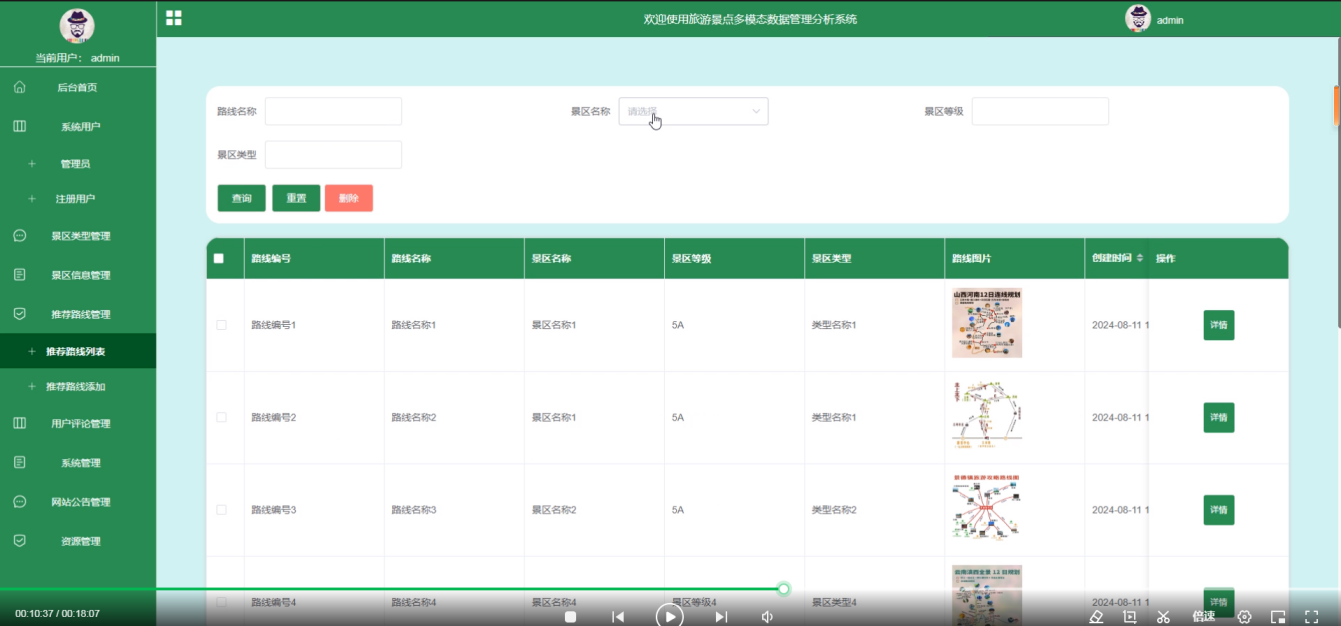1341x626 pixels.
Task: Click the plus icon beside 管理员
Action: (x=32, y=163)
